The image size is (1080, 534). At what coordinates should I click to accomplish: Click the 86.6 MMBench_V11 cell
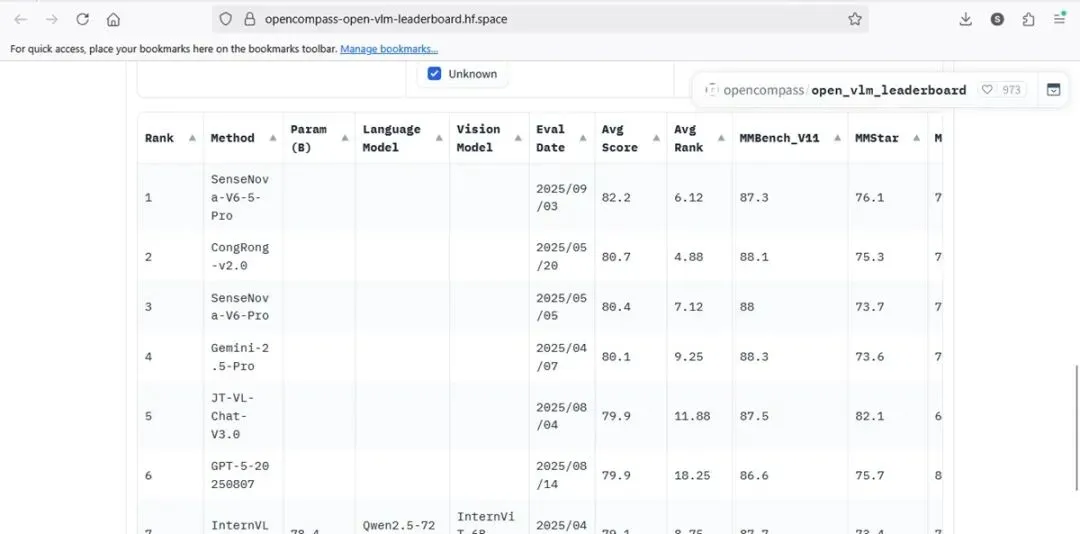(x=790, y=475)
